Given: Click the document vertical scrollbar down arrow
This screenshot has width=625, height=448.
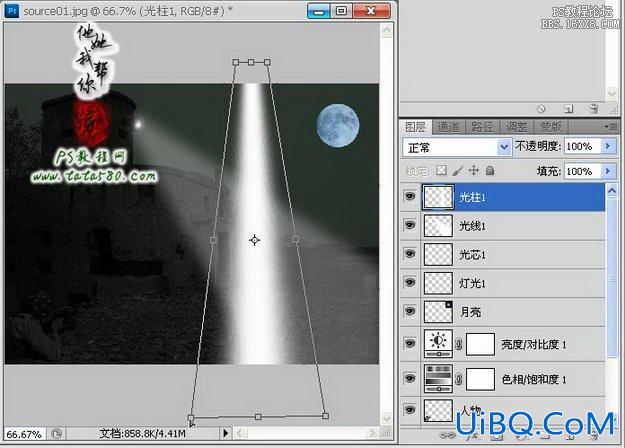Looking at the screenshot, I should tap(386, 419).
